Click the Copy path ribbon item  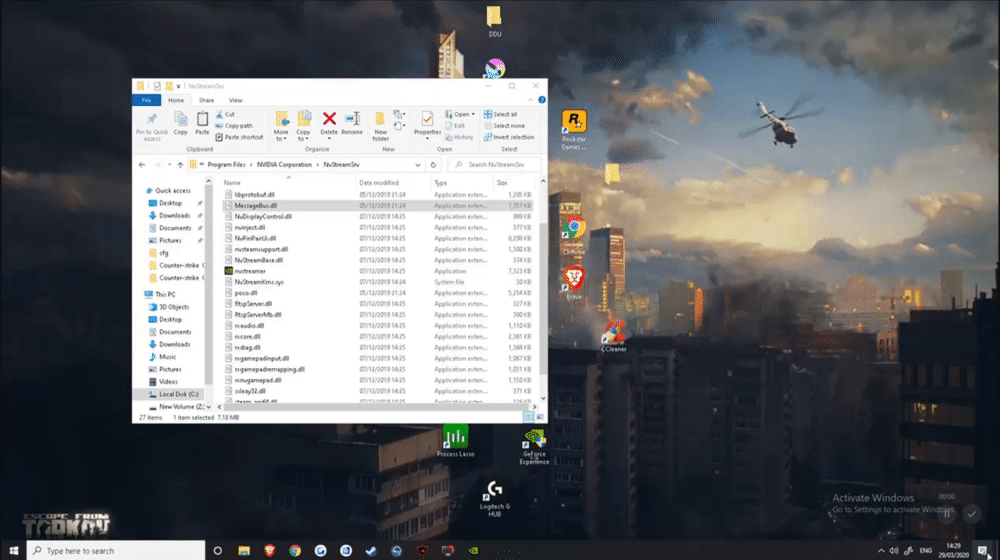click(x=234, y=126)
